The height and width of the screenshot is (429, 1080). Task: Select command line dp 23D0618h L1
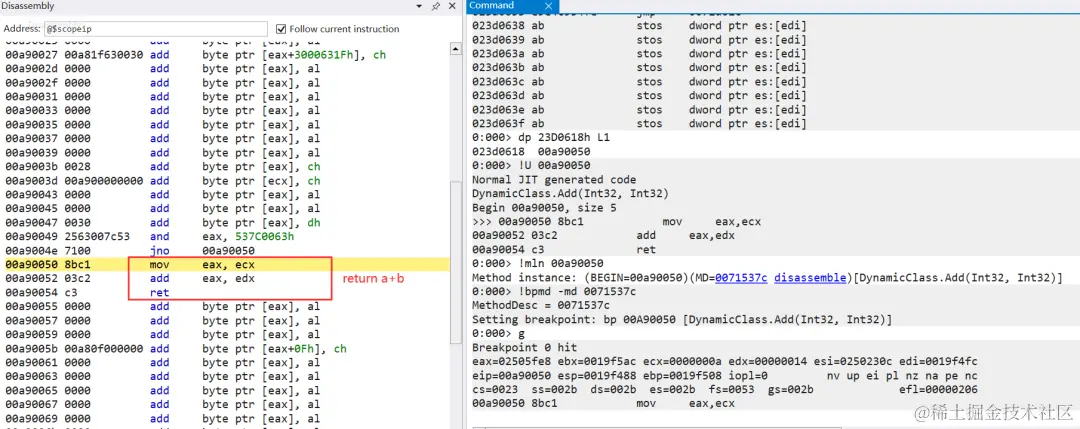click(541, 138)
